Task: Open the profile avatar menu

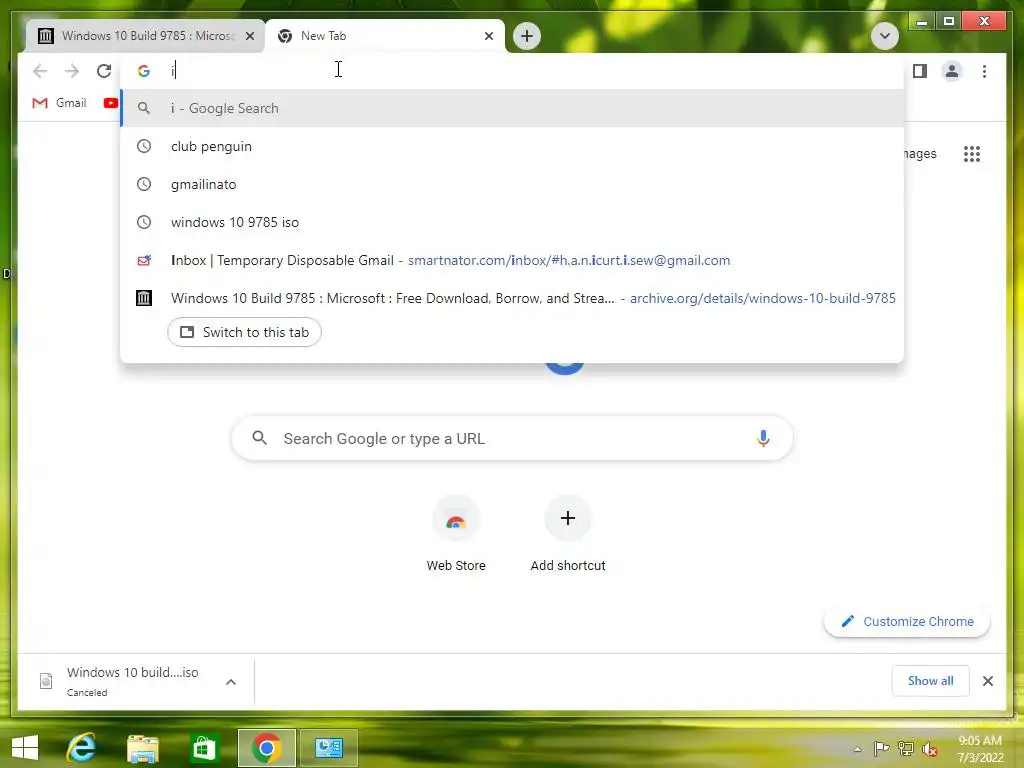Action: point(952,71)
